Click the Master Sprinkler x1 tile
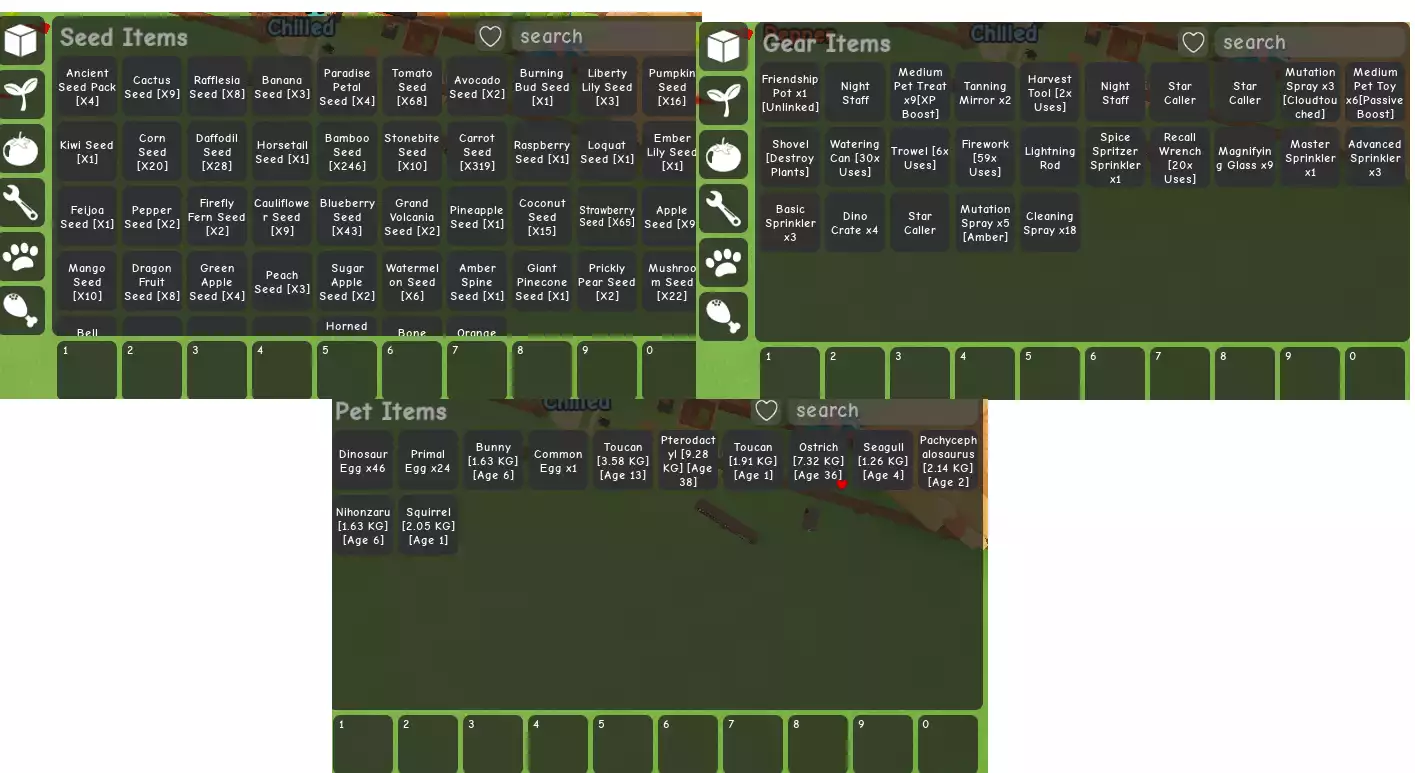1415x773 pixels. click(x=1310, y=158)
